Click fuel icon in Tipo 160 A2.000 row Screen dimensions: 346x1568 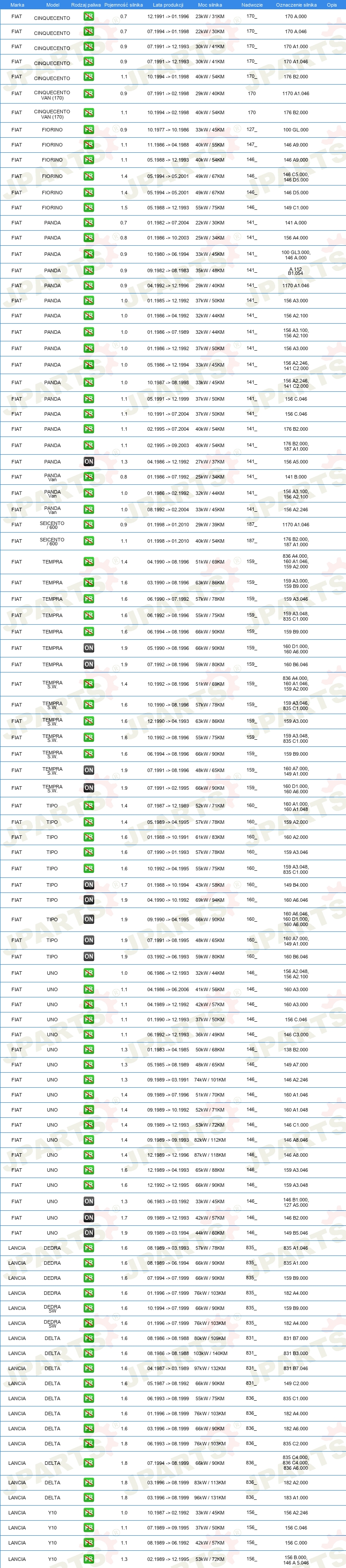point(89,837)
